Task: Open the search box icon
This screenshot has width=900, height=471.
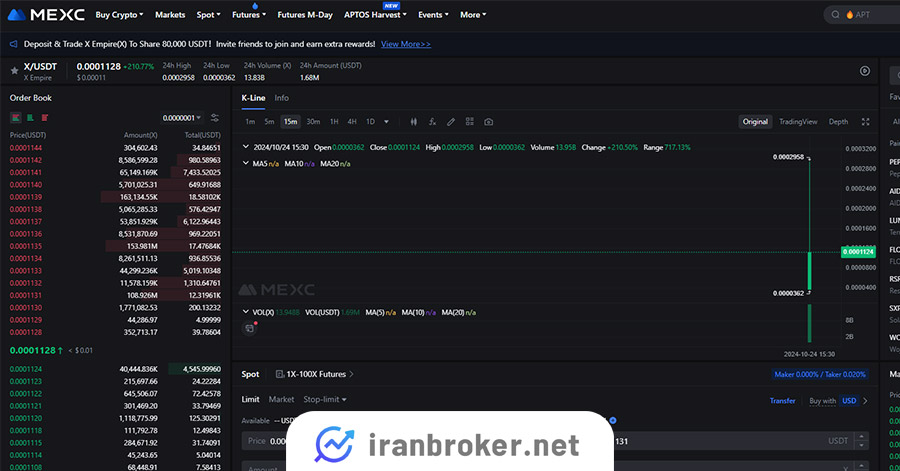Action: click(x=835, y=15)
